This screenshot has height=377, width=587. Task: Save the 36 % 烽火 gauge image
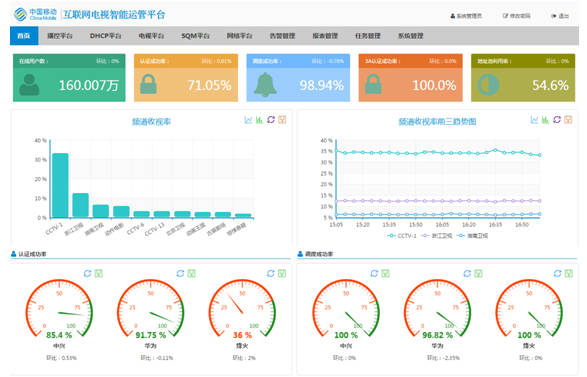tap(282, 274)
